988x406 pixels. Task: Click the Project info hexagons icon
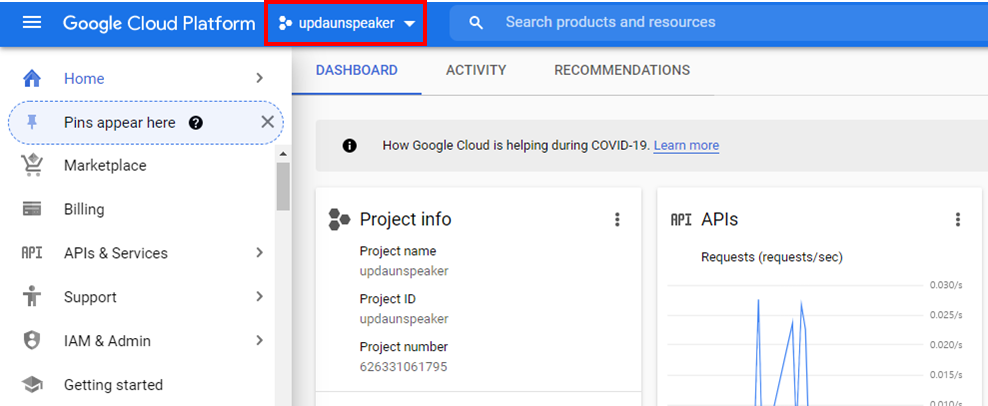click(x=339, y=219)
